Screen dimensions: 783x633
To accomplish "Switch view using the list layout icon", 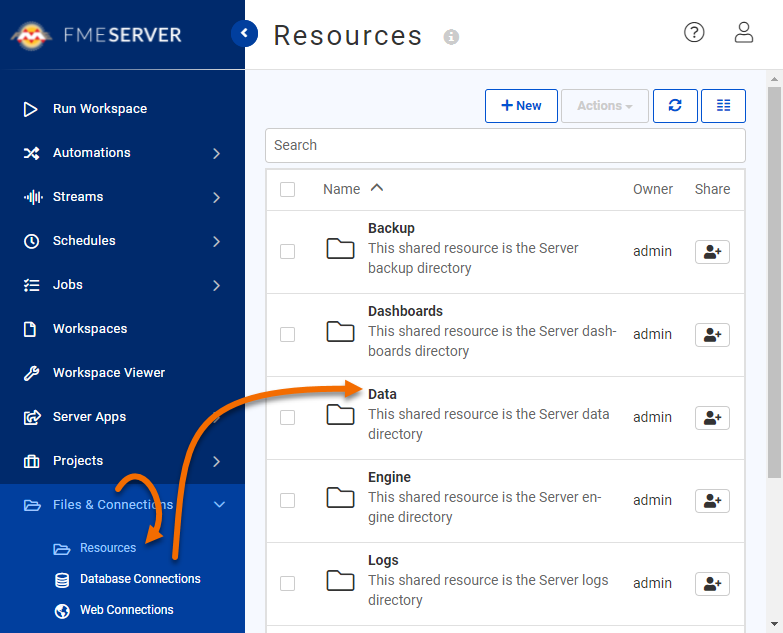I will (723, 106).
